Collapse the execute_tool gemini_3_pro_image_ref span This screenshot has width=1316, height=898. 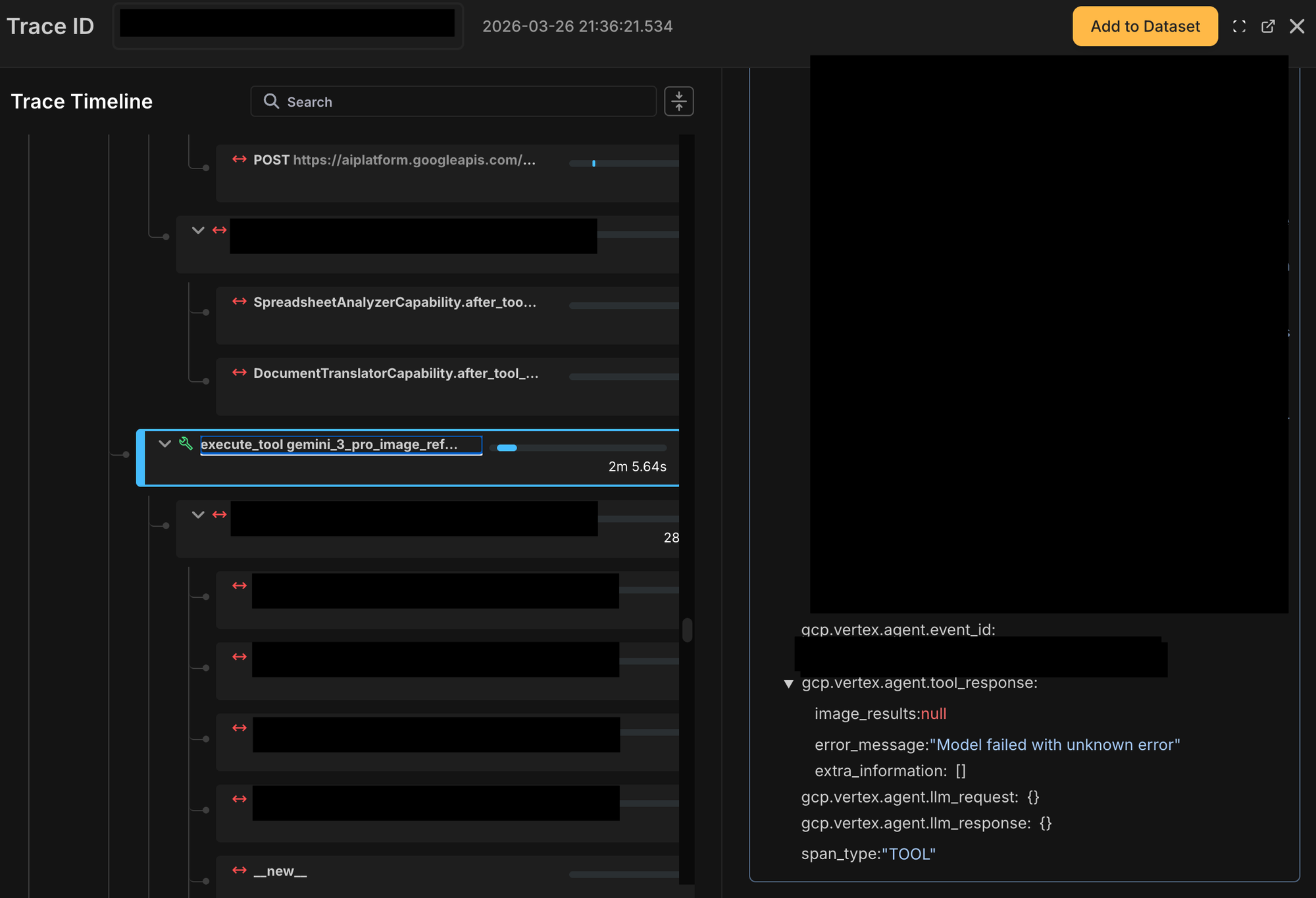point(164,444)
